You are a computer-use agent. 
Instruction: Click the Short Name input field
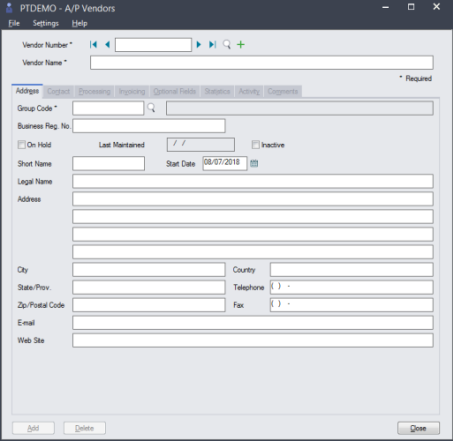109,164
